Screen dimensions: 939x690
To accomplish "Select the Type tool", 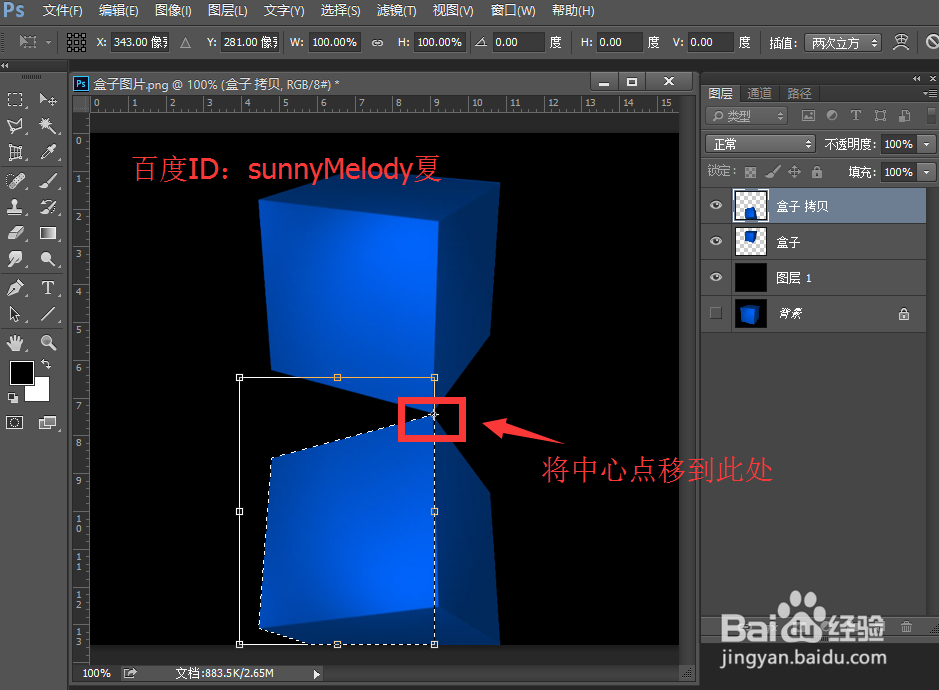I will point(48,288).
